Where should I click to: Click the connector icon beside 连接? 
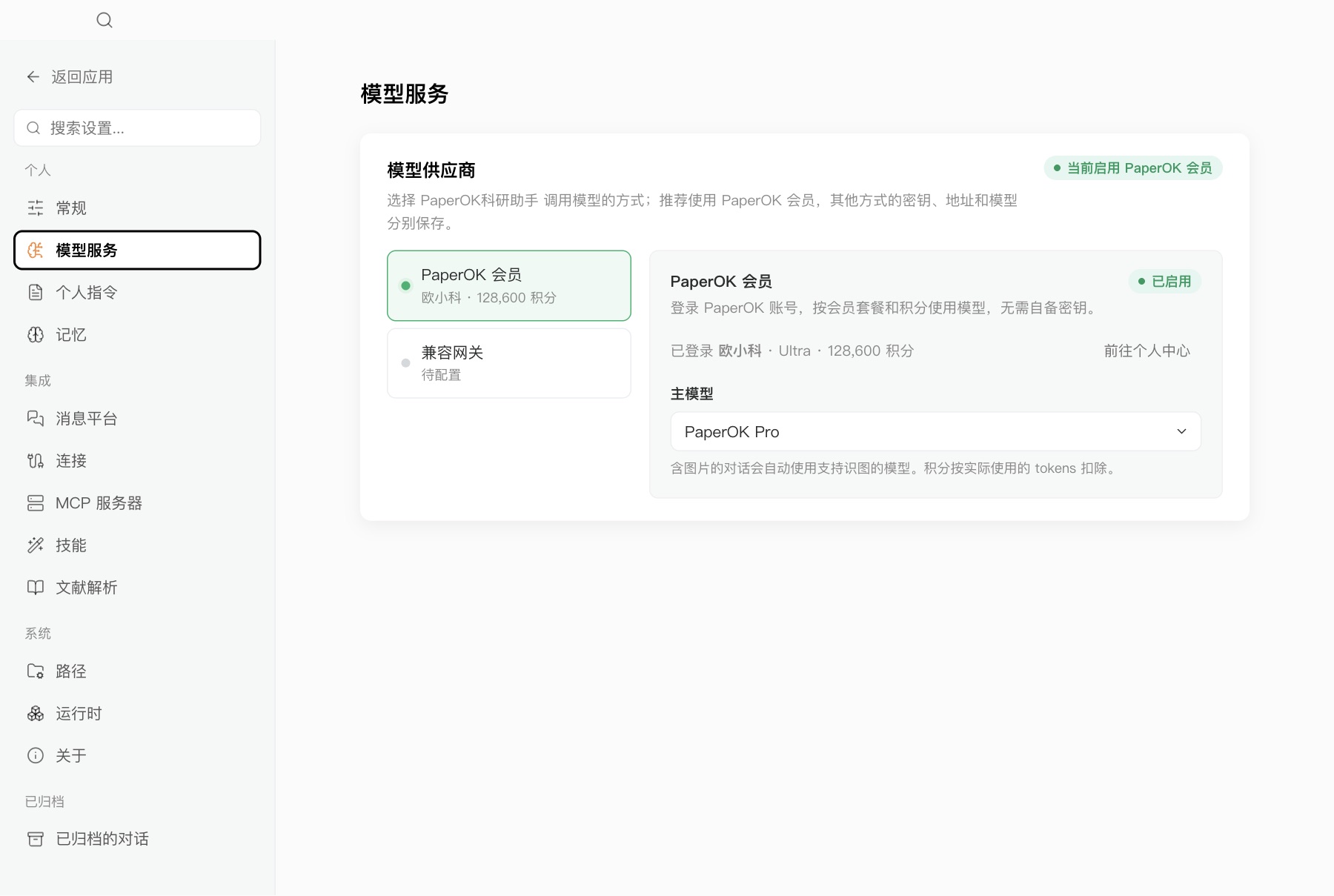tap(36, 461)
